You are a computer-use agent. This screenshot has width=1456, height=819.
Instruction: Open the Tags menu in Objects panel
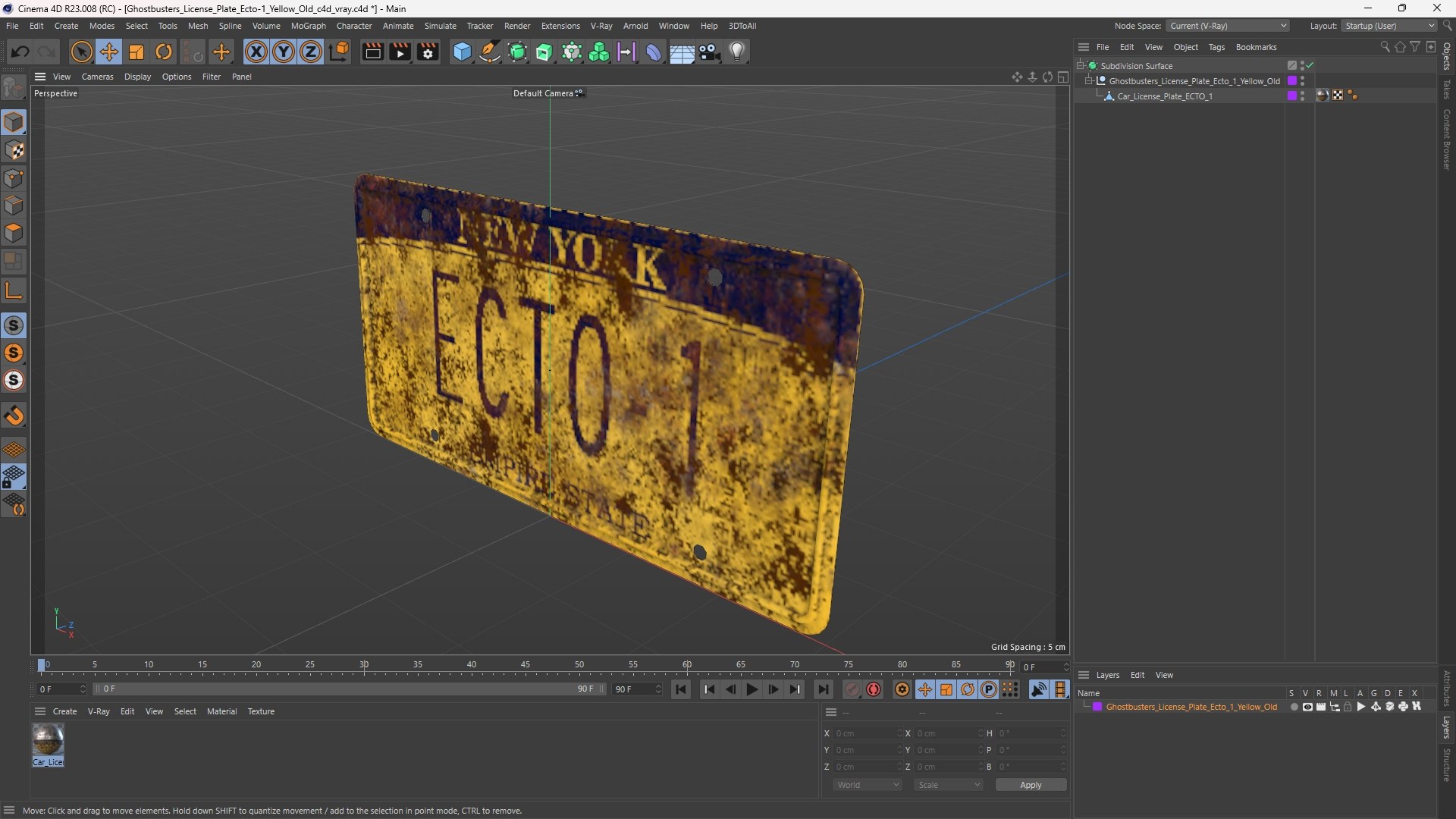pos(1216,47)
